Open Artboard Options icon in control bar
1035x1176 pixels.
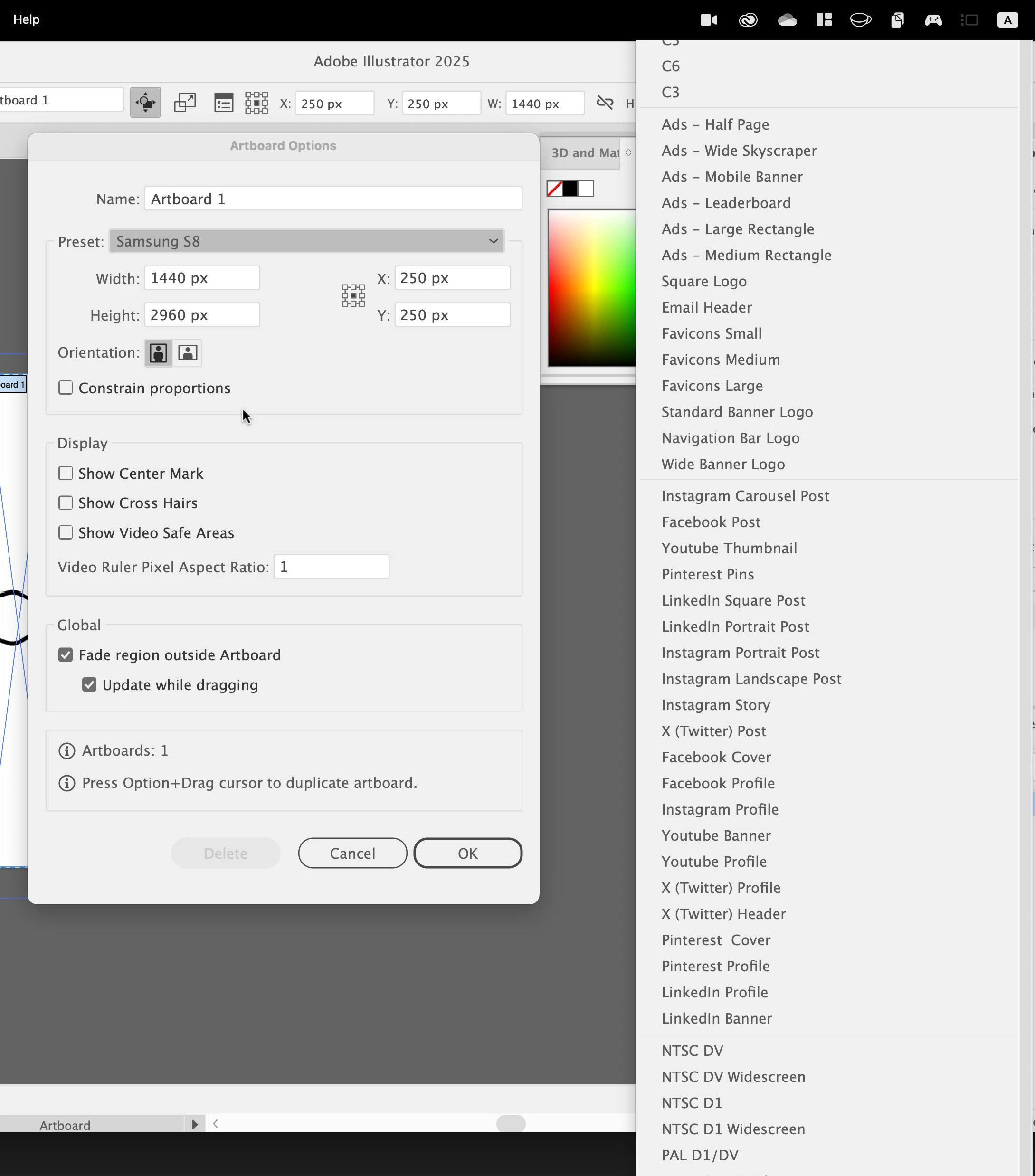click(x=223, y=103)
